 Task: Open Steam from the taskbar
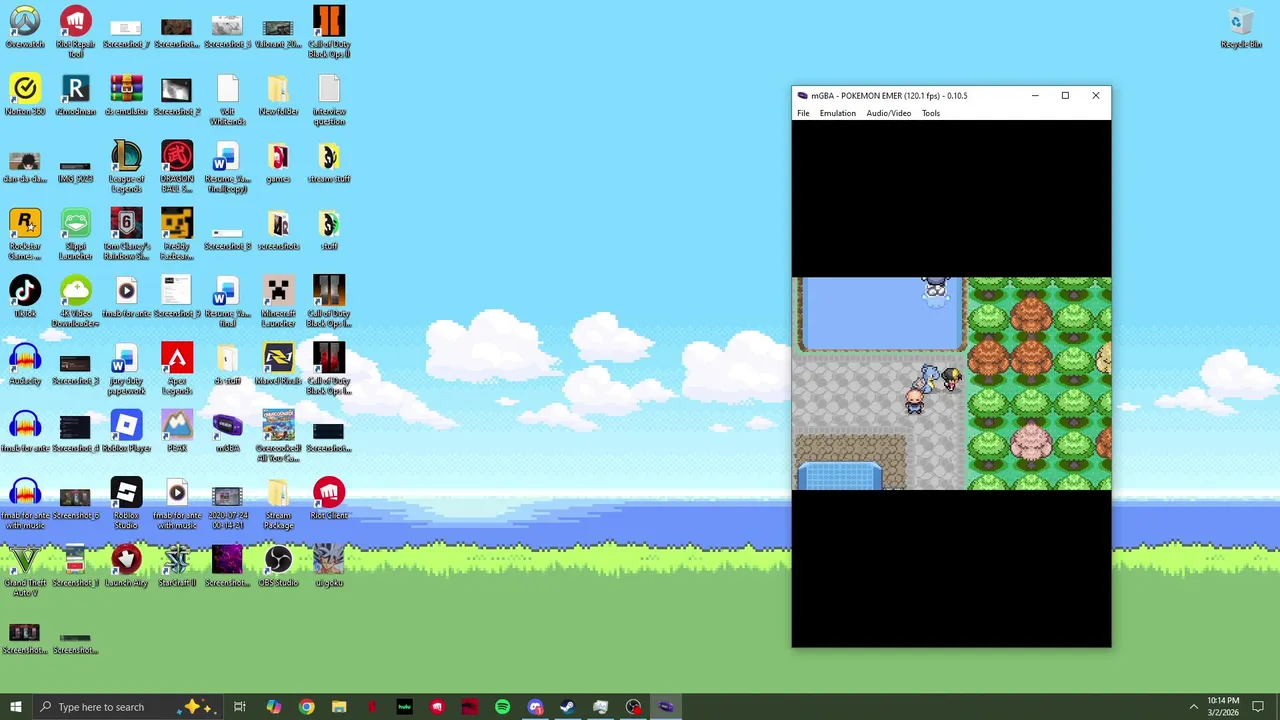(x=567, y=707)
